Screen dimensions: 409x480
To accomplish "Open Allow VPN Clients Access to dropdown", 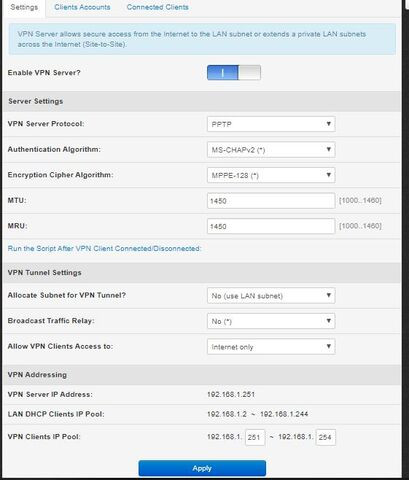I will click(271, 347).
